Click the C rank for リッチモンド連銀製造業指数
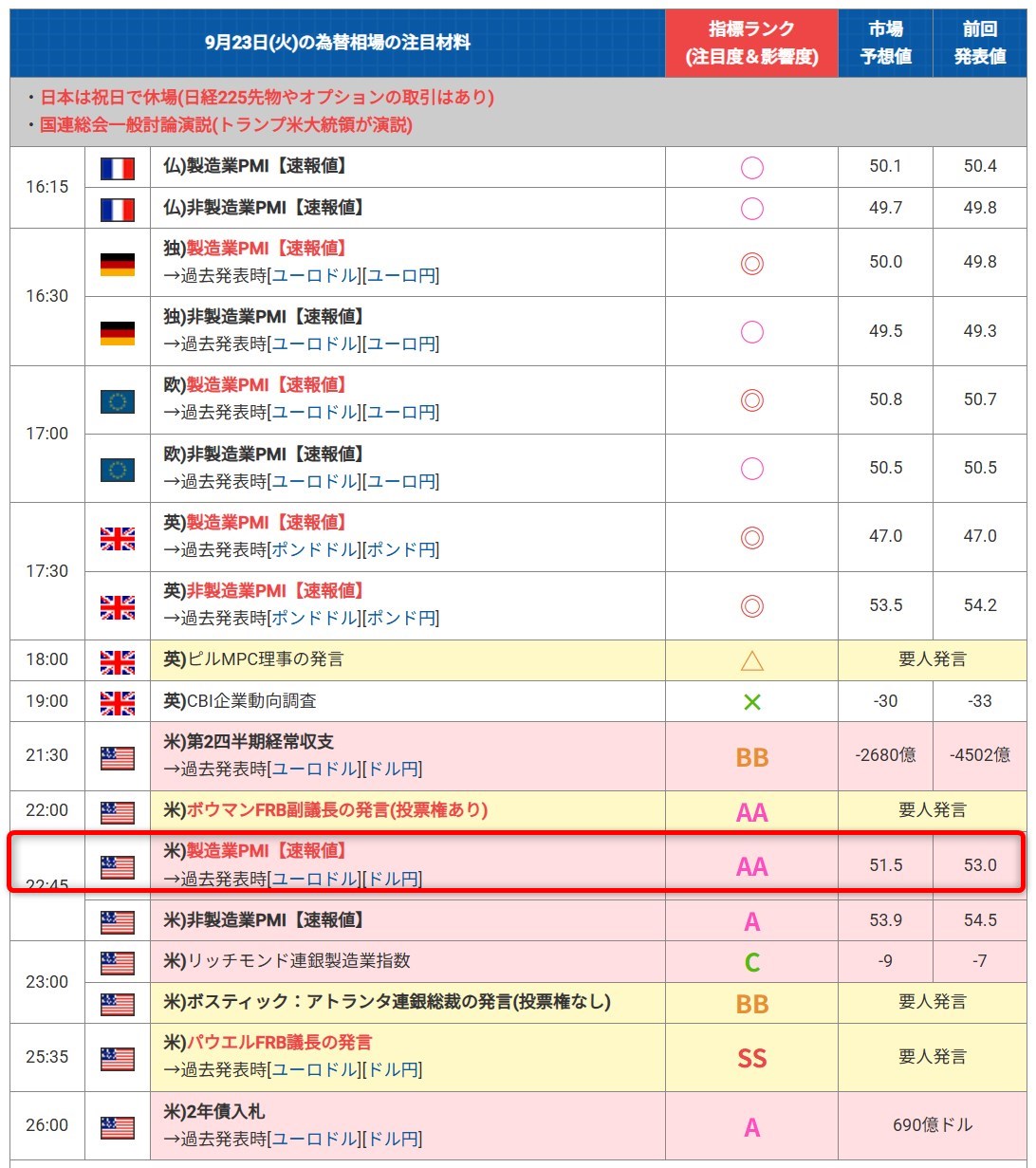 pyautogui.click(x=752, y=963)
